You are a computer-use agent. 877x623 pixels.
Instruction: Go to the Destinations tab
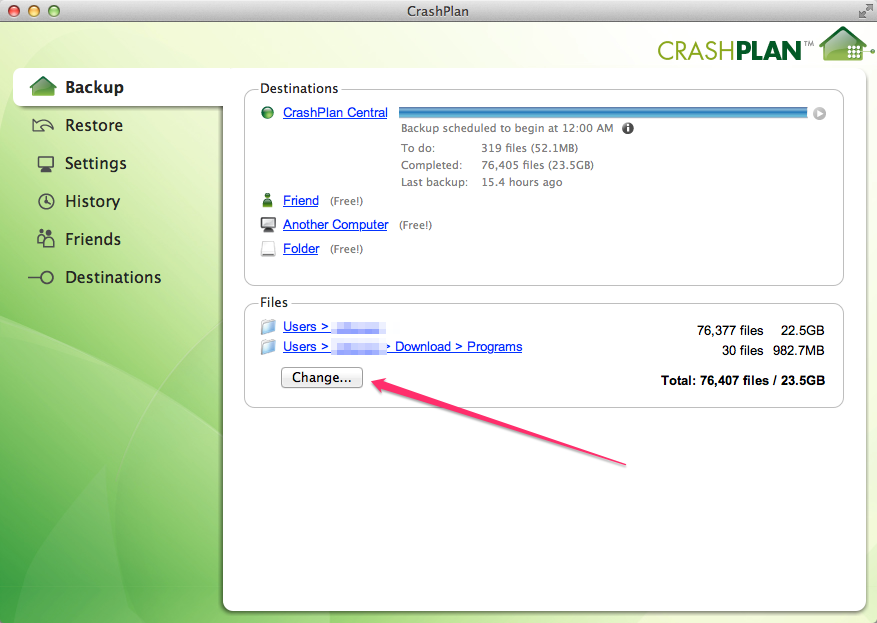[113, 277]
